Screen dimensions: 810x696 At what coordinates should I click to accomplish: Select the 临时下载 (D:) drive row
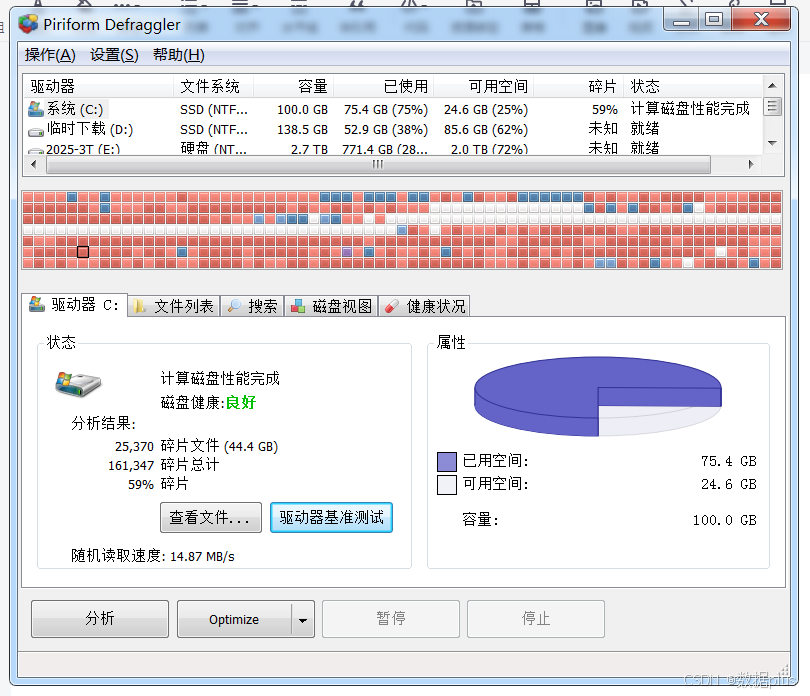(393, 129)
